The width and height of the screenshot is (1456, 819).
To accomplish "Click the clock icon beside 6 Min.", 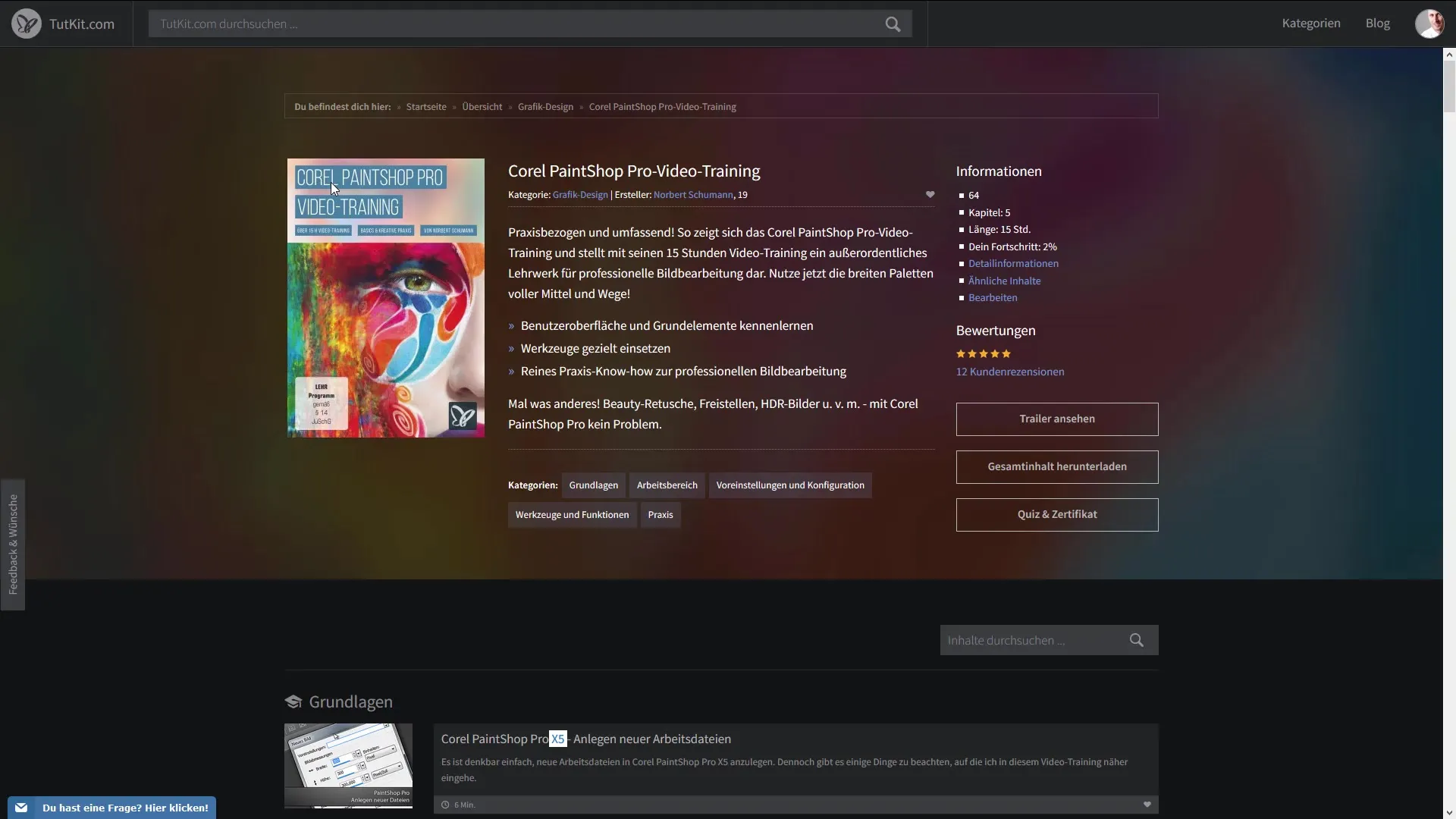I will 445,805.
